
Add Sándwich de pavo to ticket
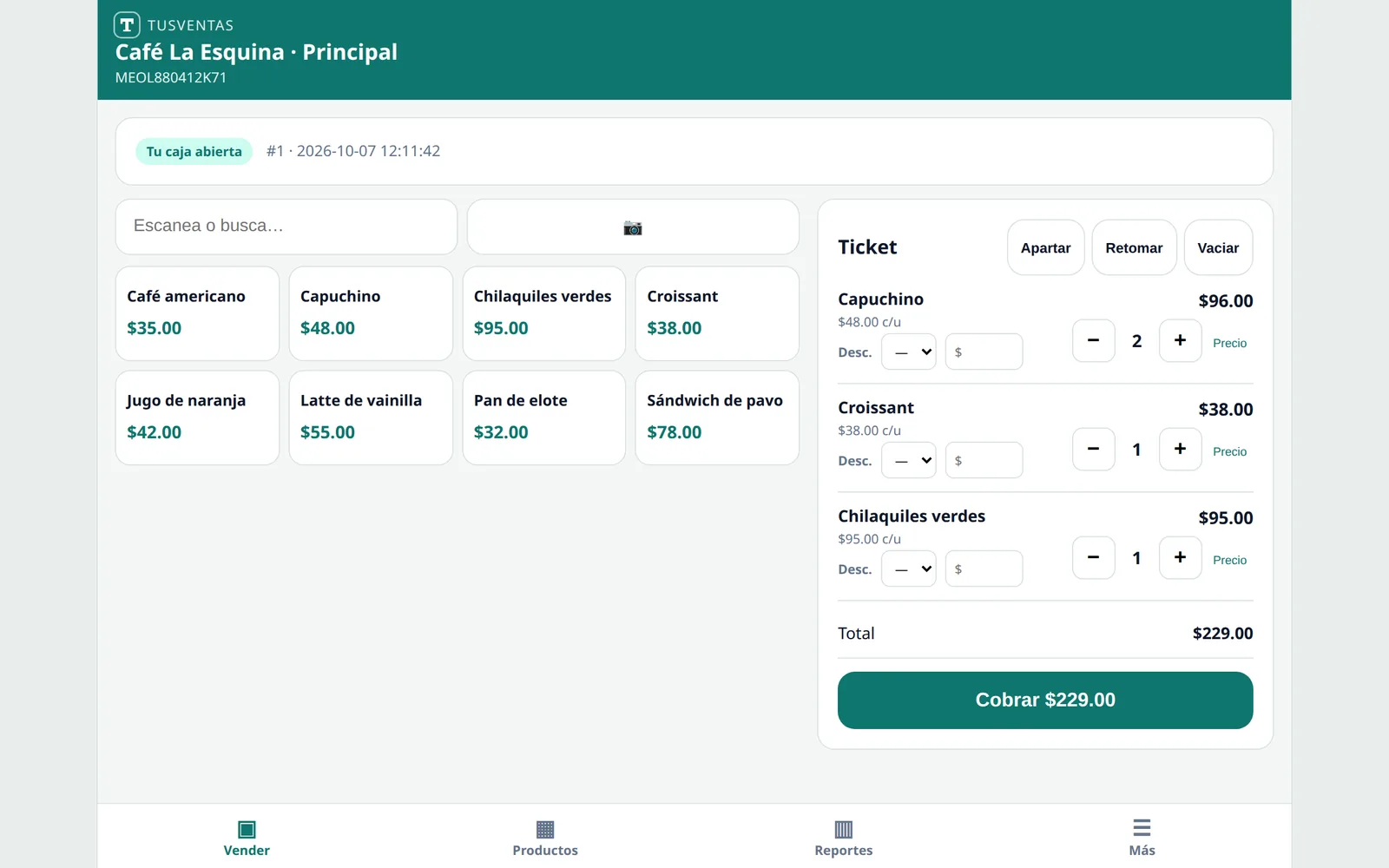pyautogui.click(x=717, y=418)
